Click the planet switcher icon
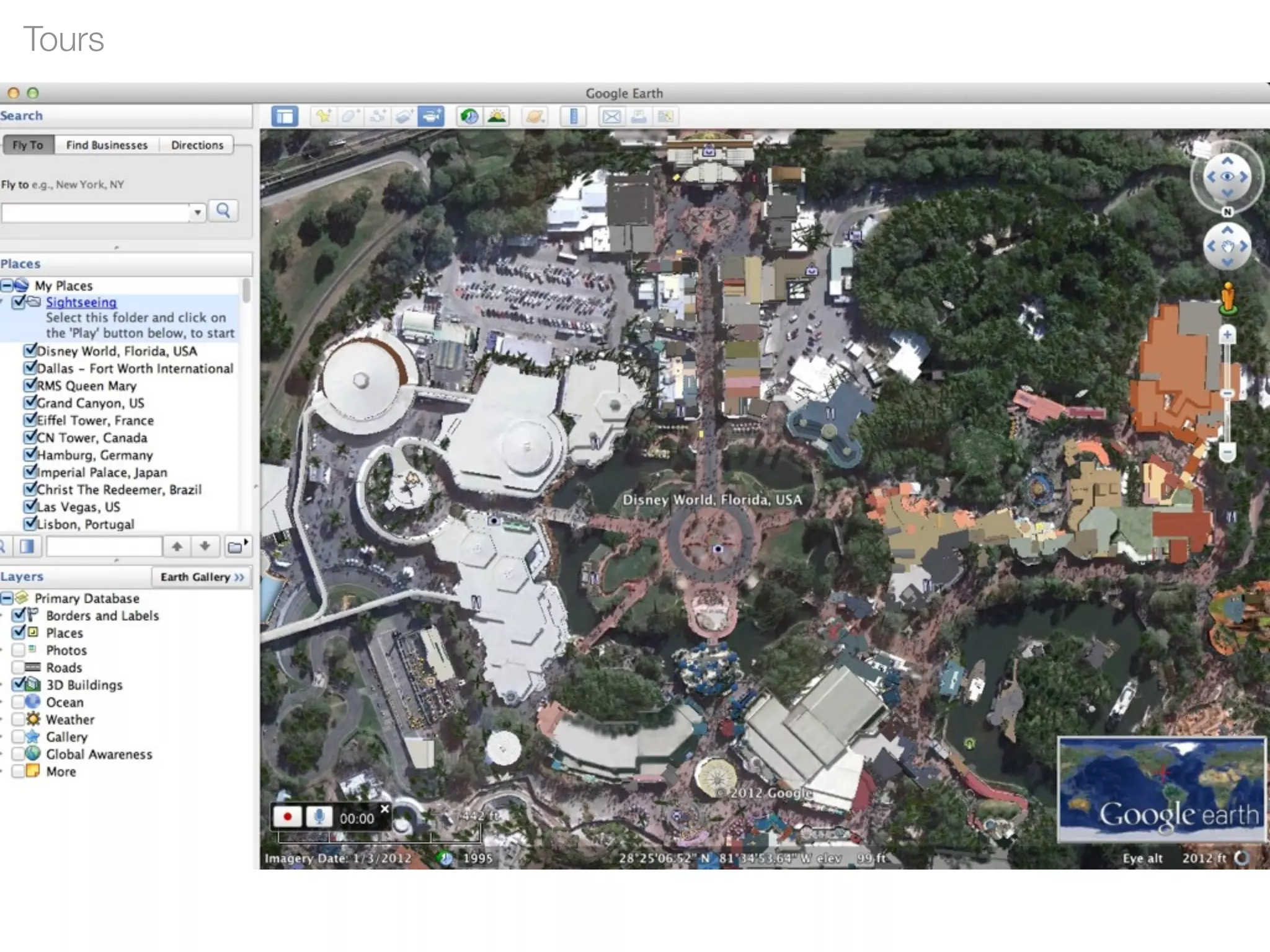This screenshot has height=952, width=1270. point(535,117)
